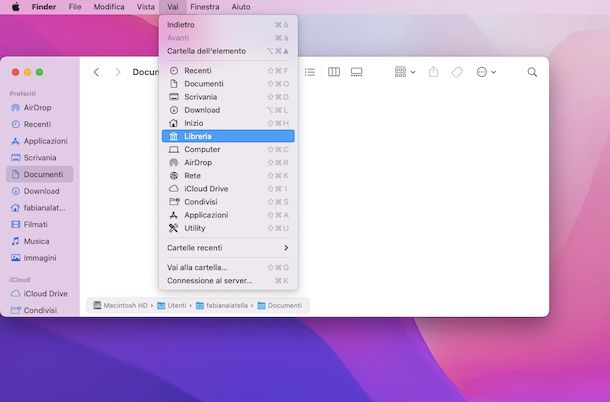Open the Modifica menu

(109, 7)
